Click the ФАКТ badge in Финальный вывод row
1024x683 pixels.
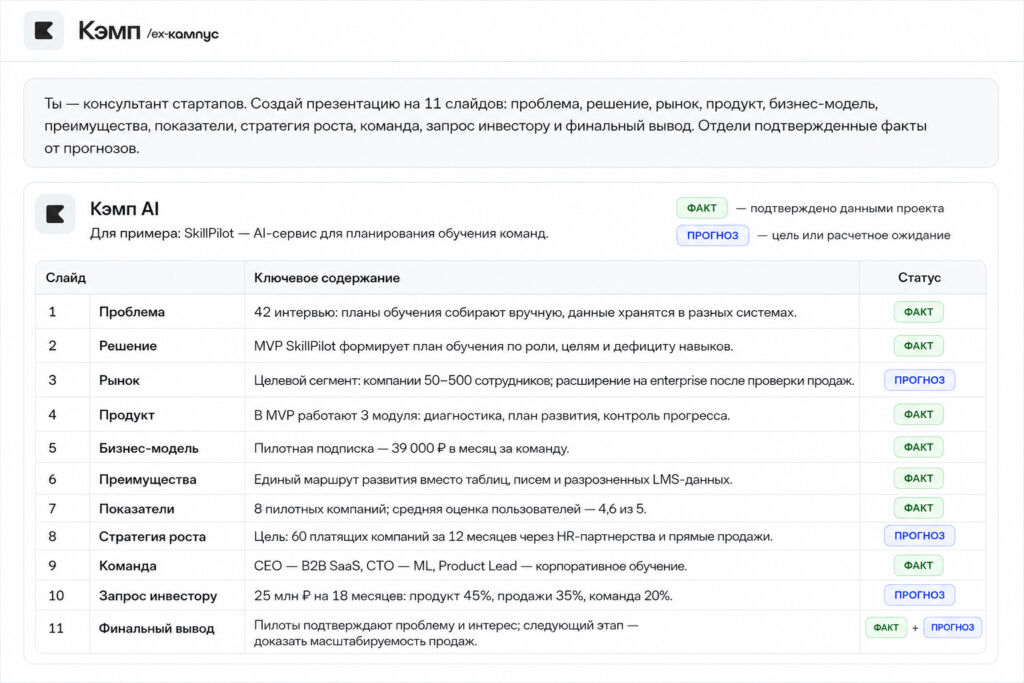886,627
